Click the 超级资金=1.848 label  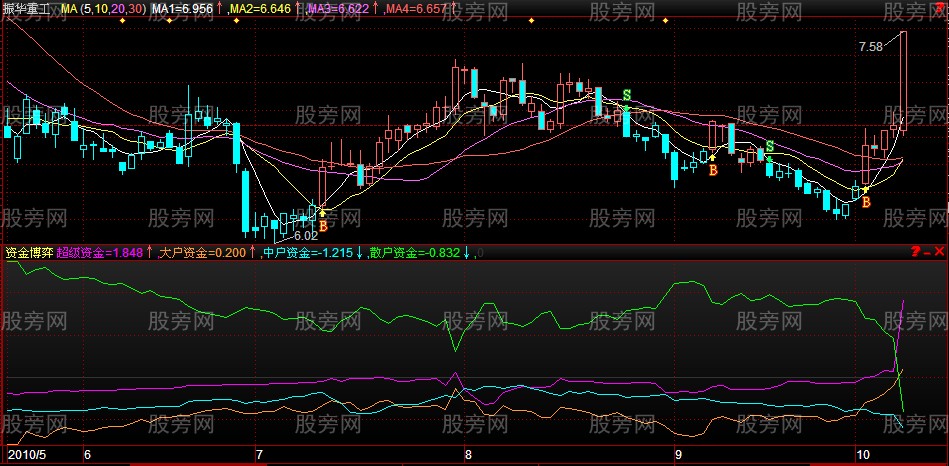[100, 253]
